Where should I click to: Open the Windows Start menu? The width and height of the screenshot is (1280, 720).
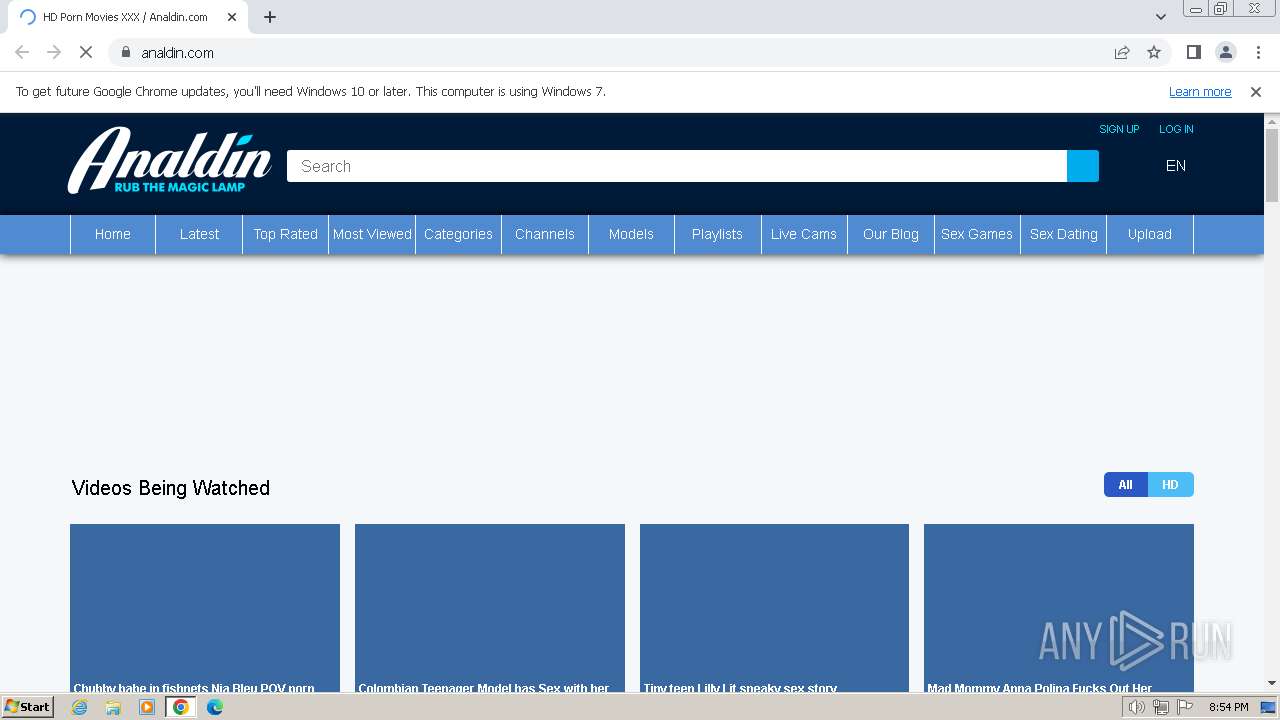coord(27,707)
